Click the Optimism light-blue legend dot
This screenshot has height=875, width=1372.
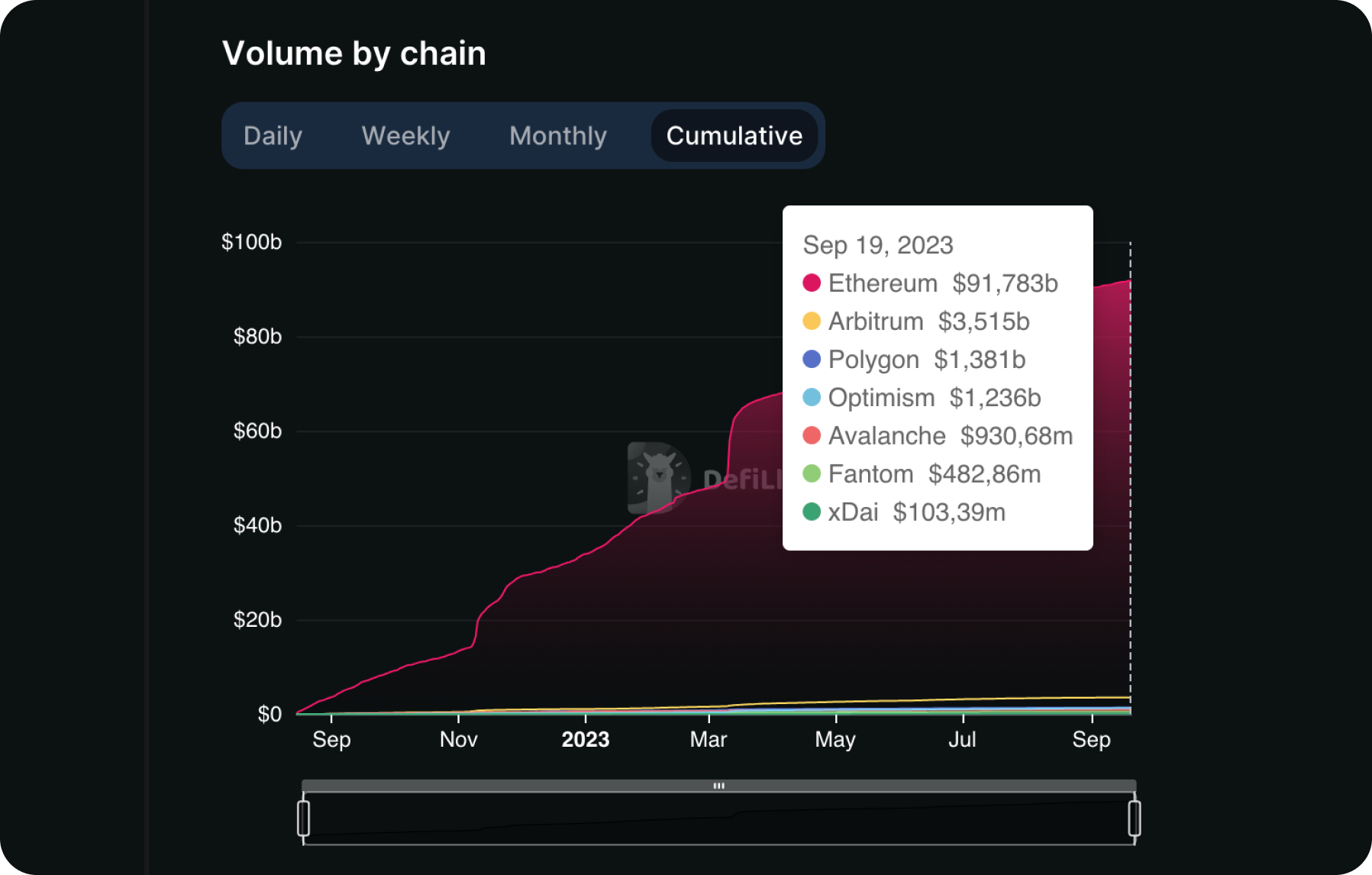pyautogui.click(x=812, y=398)
